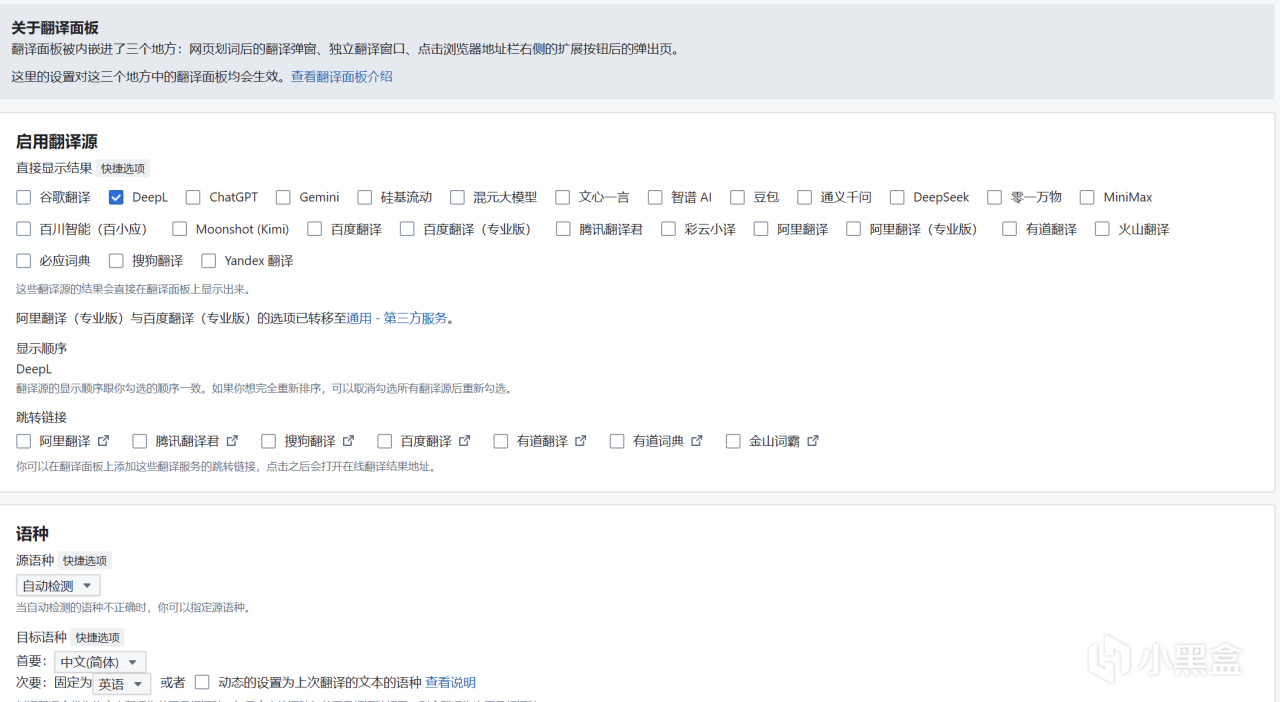Tick jump-link checkbox for 搜狗翻译

click(x=268, y=441)
